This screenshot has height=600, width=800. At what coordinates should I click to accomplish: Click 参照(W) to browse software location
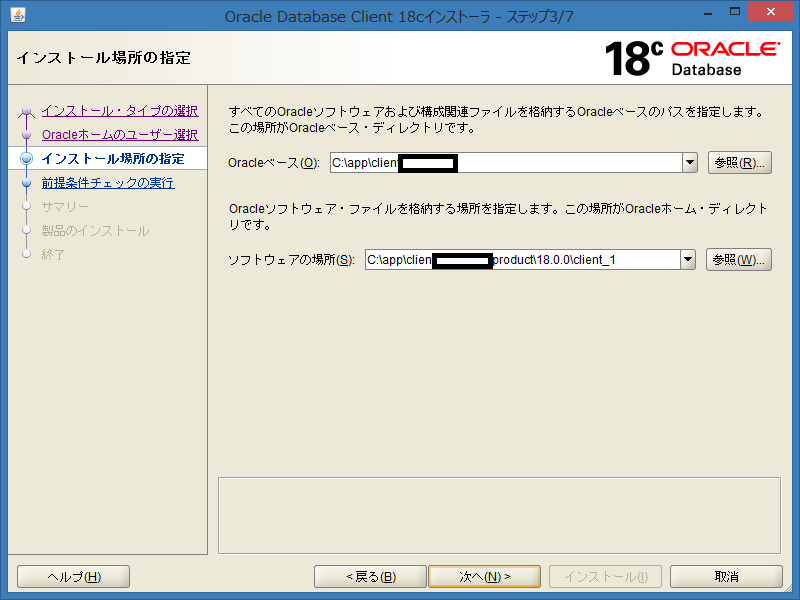click(x=739, y=259)
